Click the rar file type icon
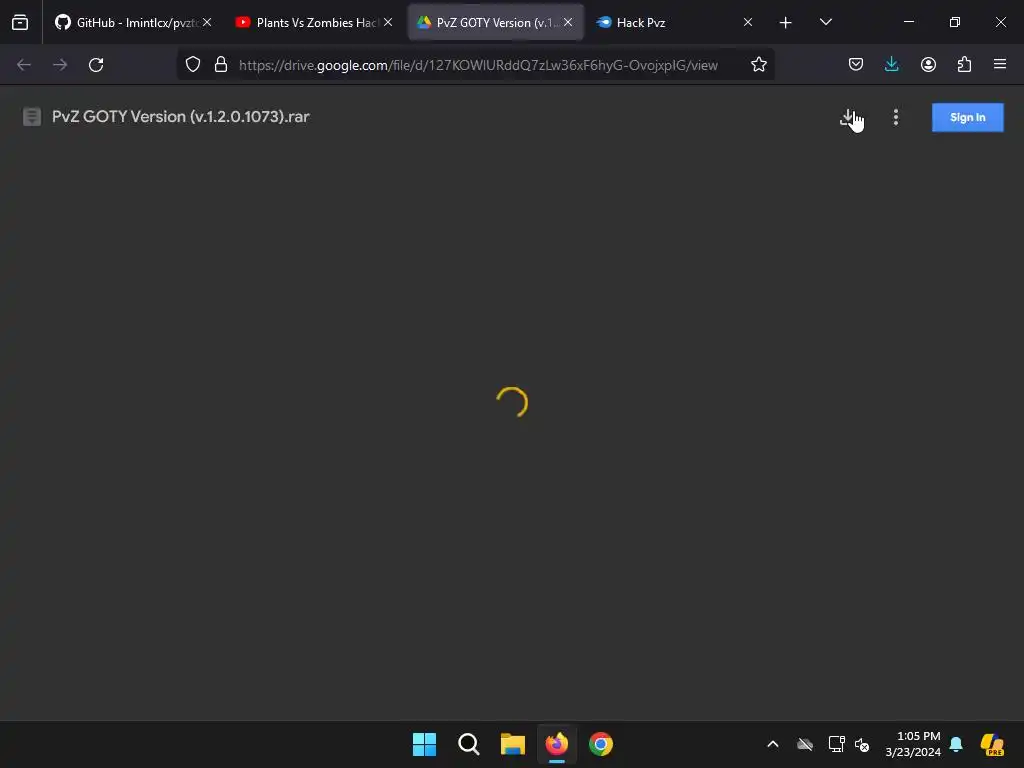 (31, 117)
